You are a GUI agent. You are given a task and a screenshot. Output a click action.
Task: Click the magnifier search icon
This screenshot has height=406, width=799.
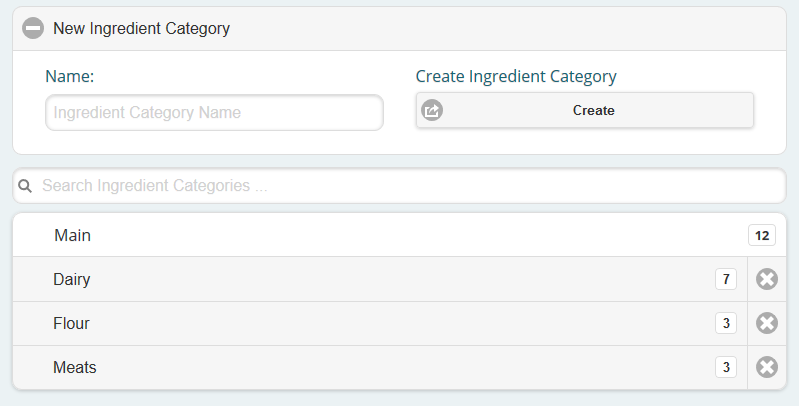coord(25,186)
